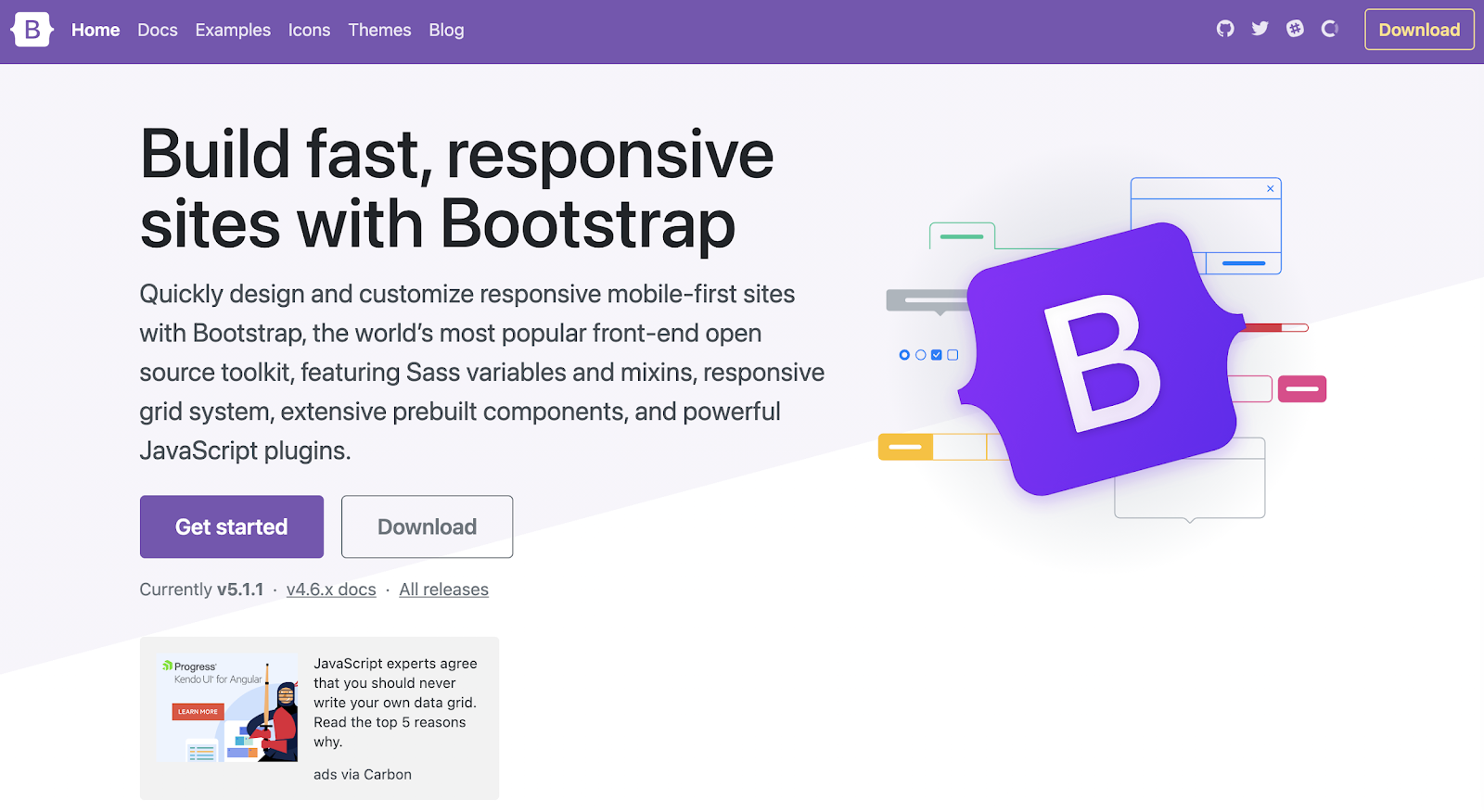Viewport: 1484px width, 812px height.
Task: Open the Themes nav item
Action: (x=379, y=30)
